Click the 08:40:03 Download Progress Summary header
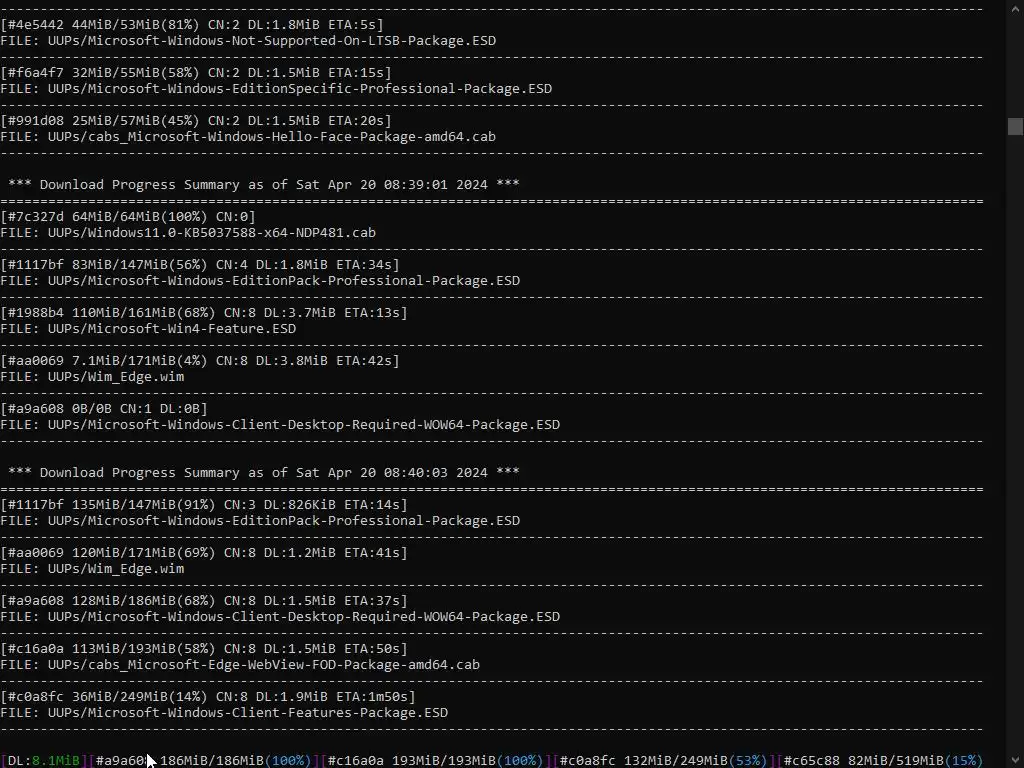Image resolution: width=1024 pixels, height=768 pixels. click(x=264, y=473)
